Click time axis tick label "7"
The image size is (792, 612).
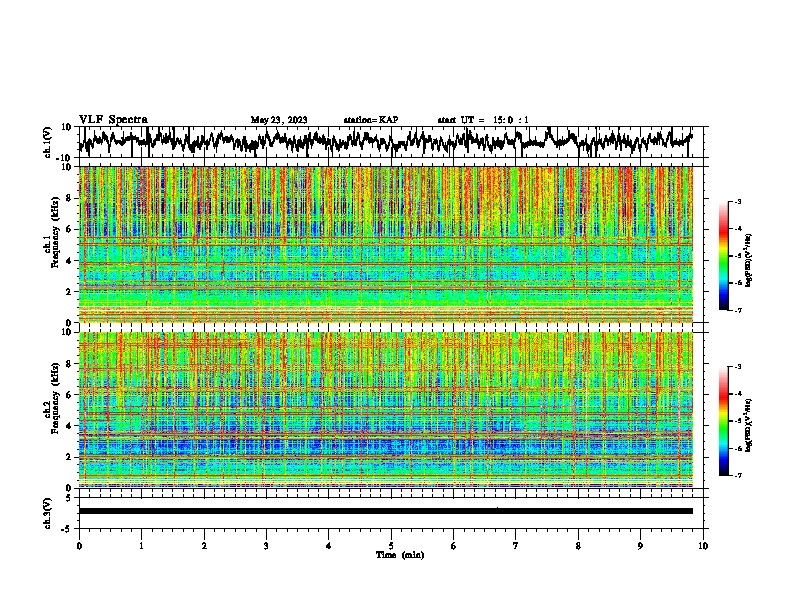(x=516, y=546)
